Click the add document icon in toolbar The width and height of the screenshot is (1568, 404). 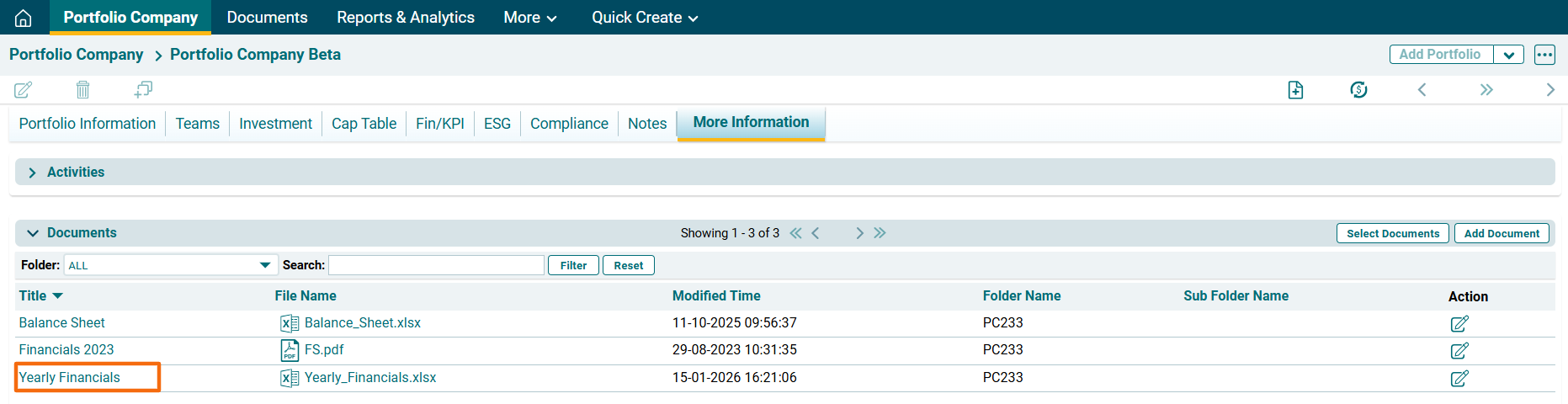1295,90
